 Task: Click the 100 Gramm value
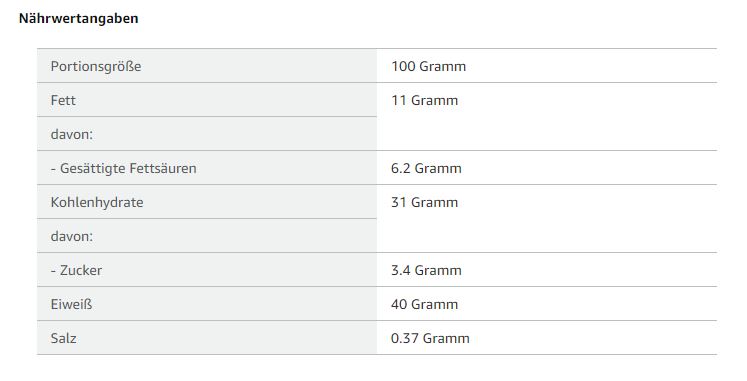pyautogui.click(x=428, y=66)
